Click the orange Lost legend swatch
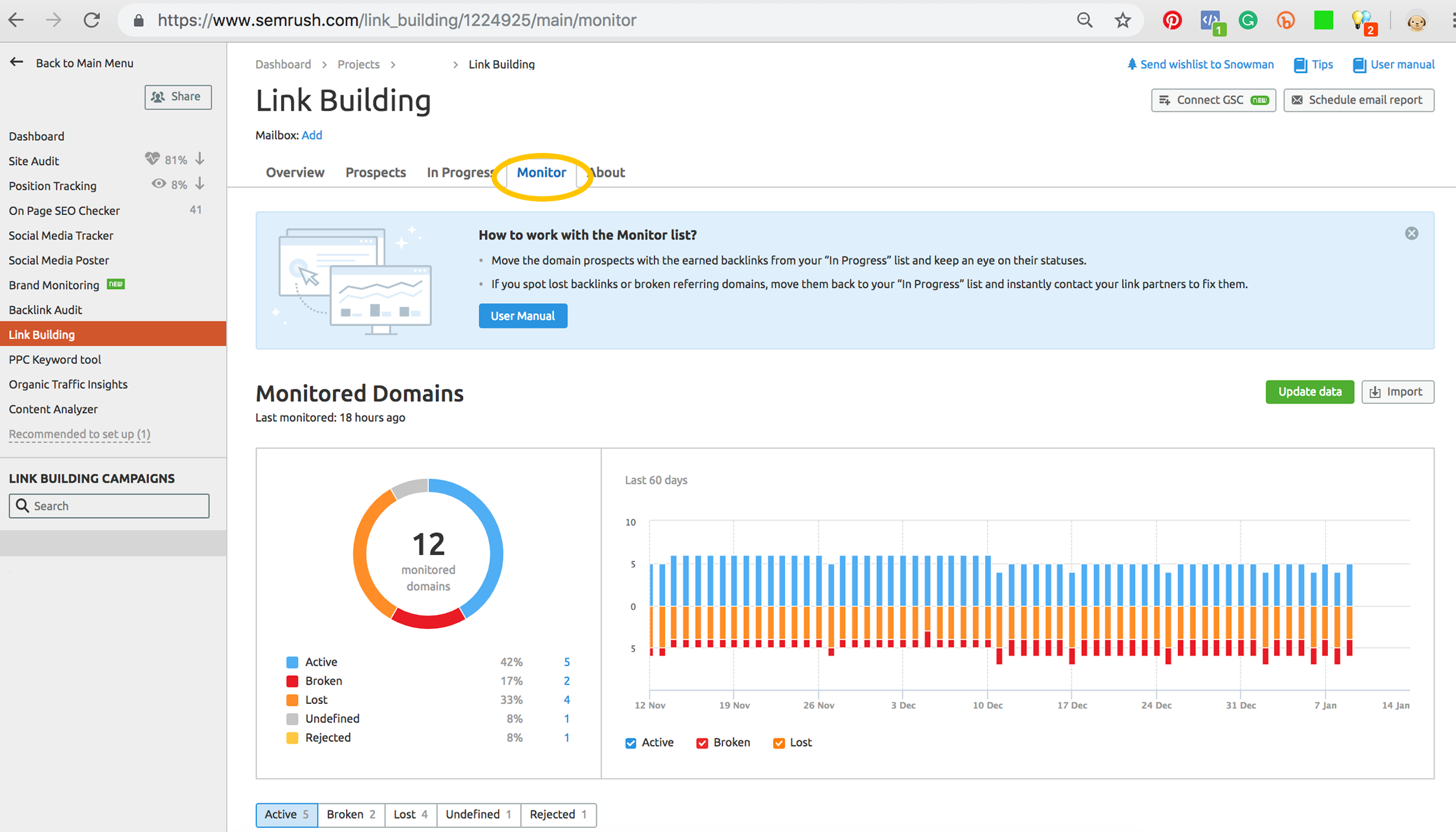Viewport: 1456px width, 832px height. 292,700
